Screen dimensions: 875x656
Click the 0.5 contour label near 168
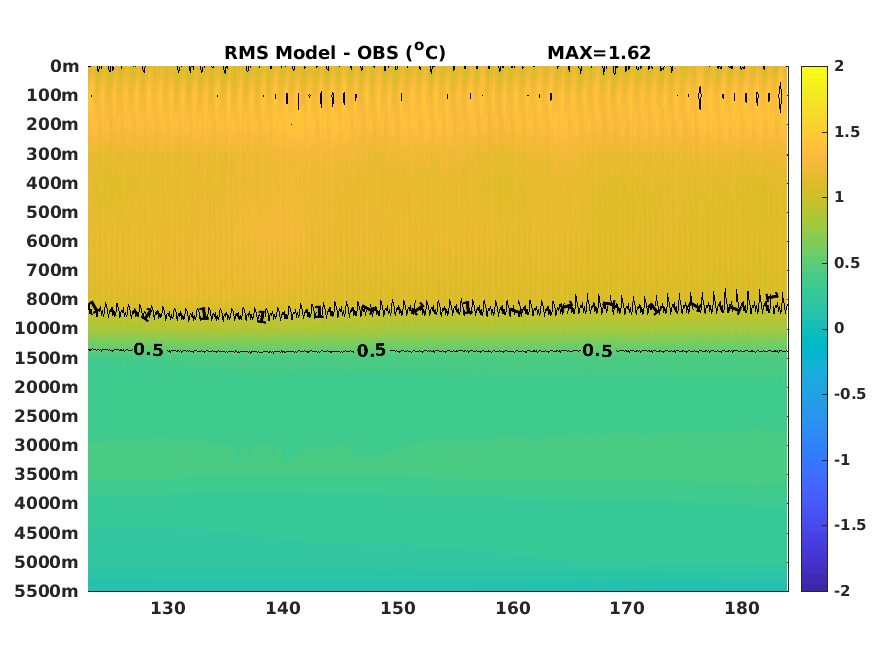(x=598, y=351)
